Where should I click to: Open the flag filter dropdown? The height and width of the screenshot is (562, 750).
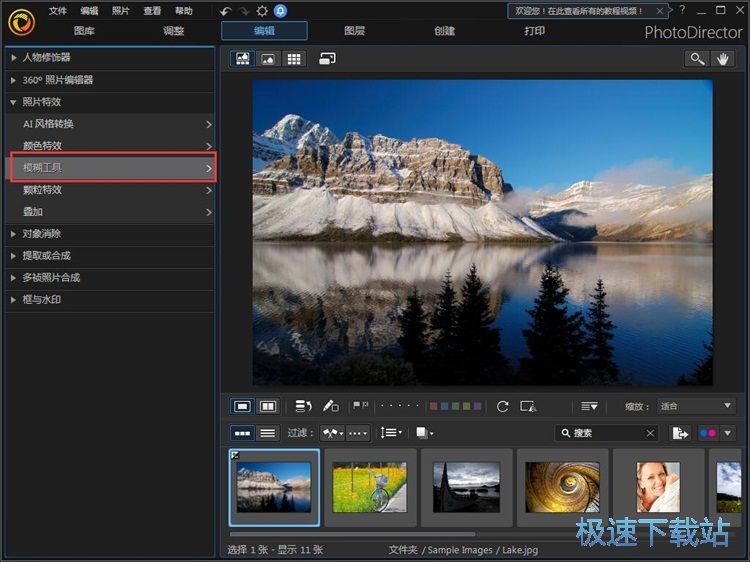(333, 433)
